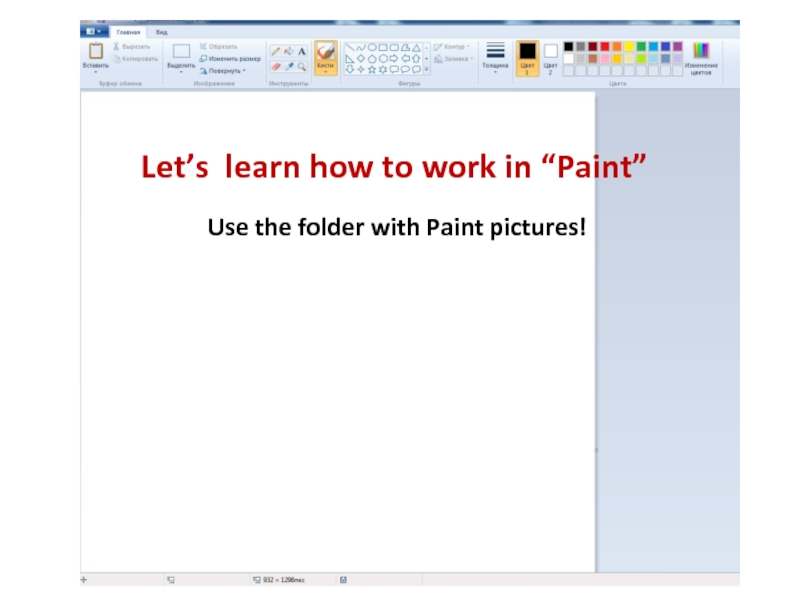This screenshot has height=600, width=800.
Task: Select the Eraser tool
Action: click(276, 66)
